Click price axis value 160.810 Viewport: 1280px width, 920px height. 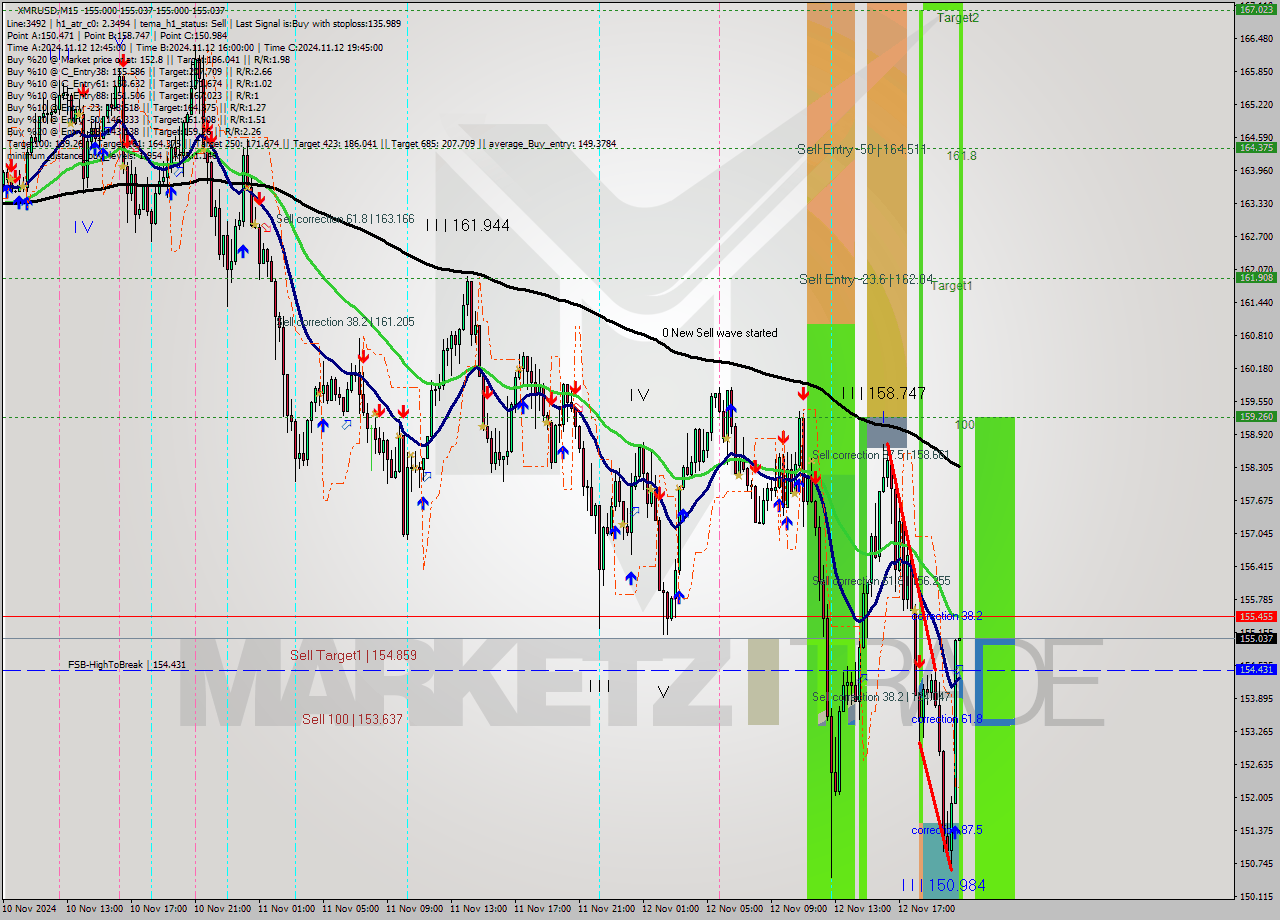point(1255,336)
